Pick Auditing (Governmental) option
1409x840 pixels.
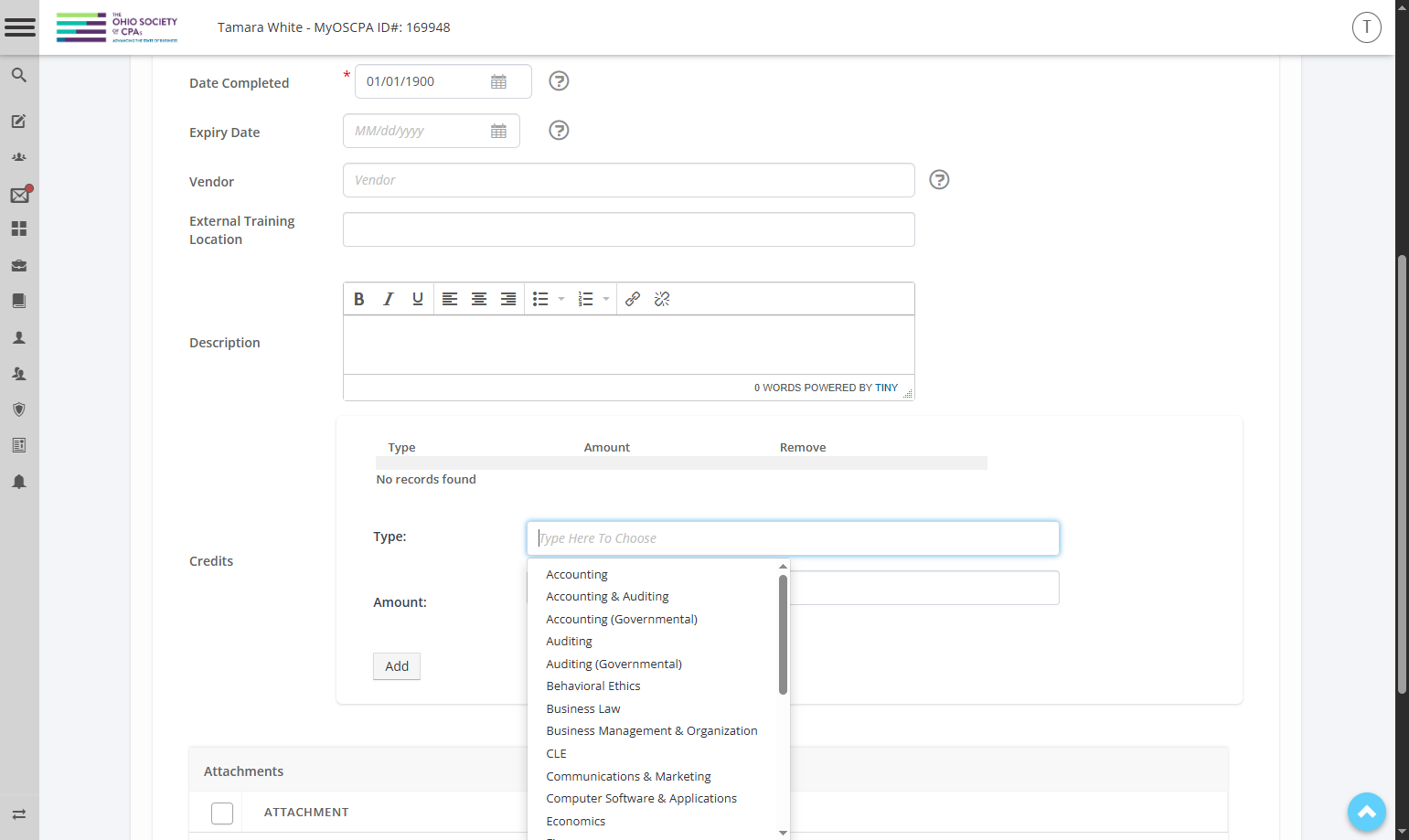[614, 665]
